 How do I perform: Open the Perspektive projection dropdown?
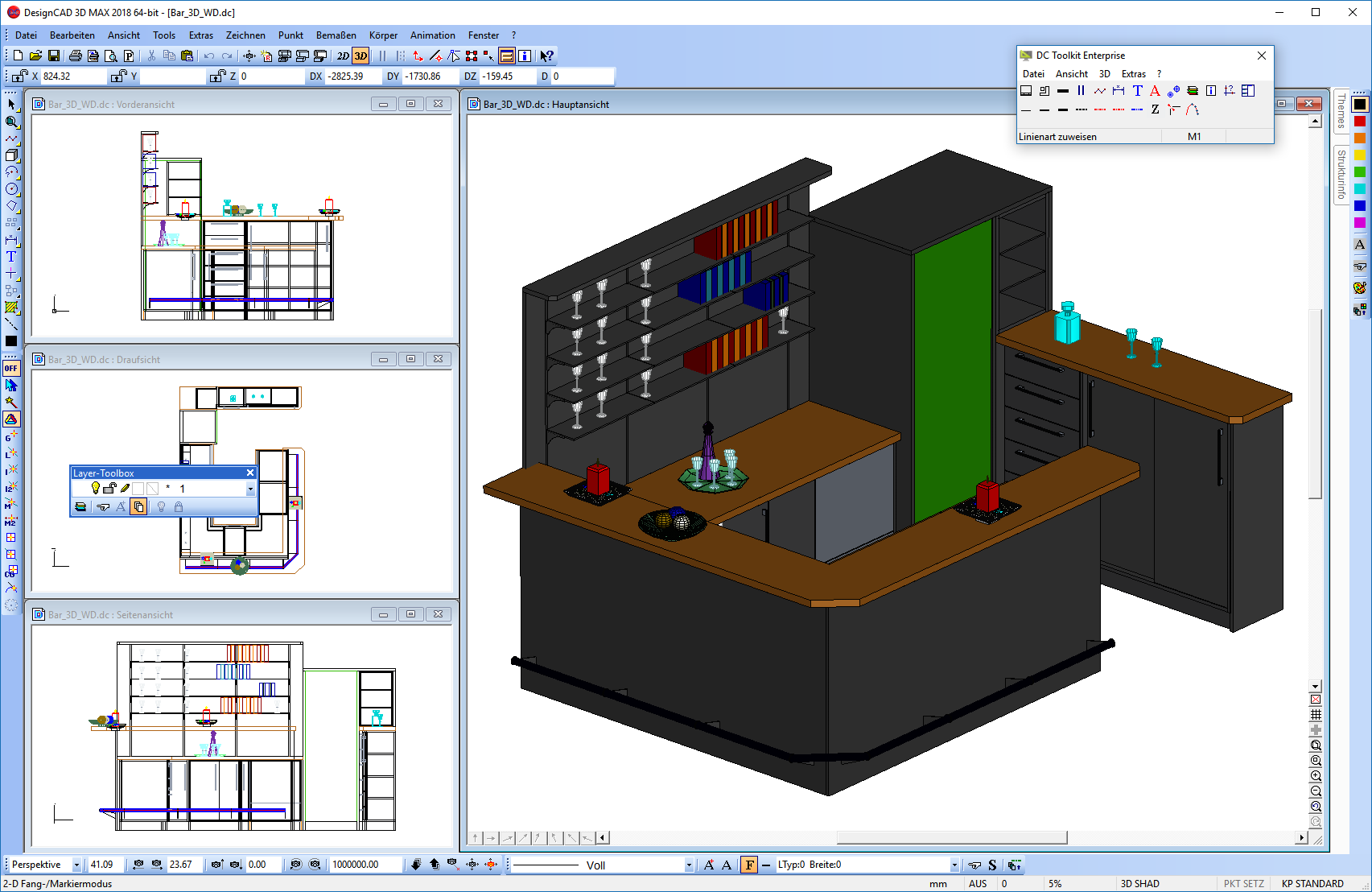pyautogui.click(x=77, y=865)
